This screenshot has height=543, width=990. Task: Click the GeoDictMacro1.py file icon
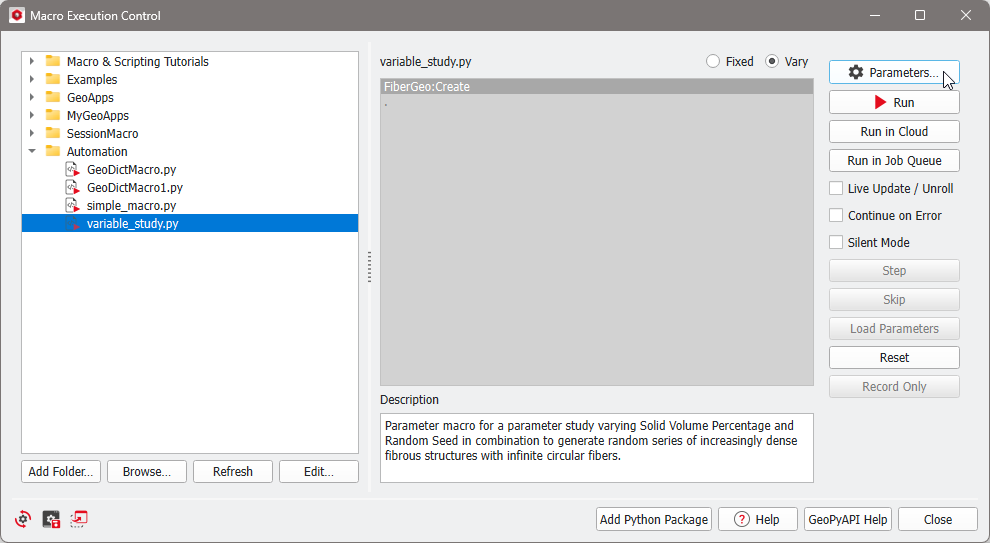pyautogui.click(x=73, y=188)
